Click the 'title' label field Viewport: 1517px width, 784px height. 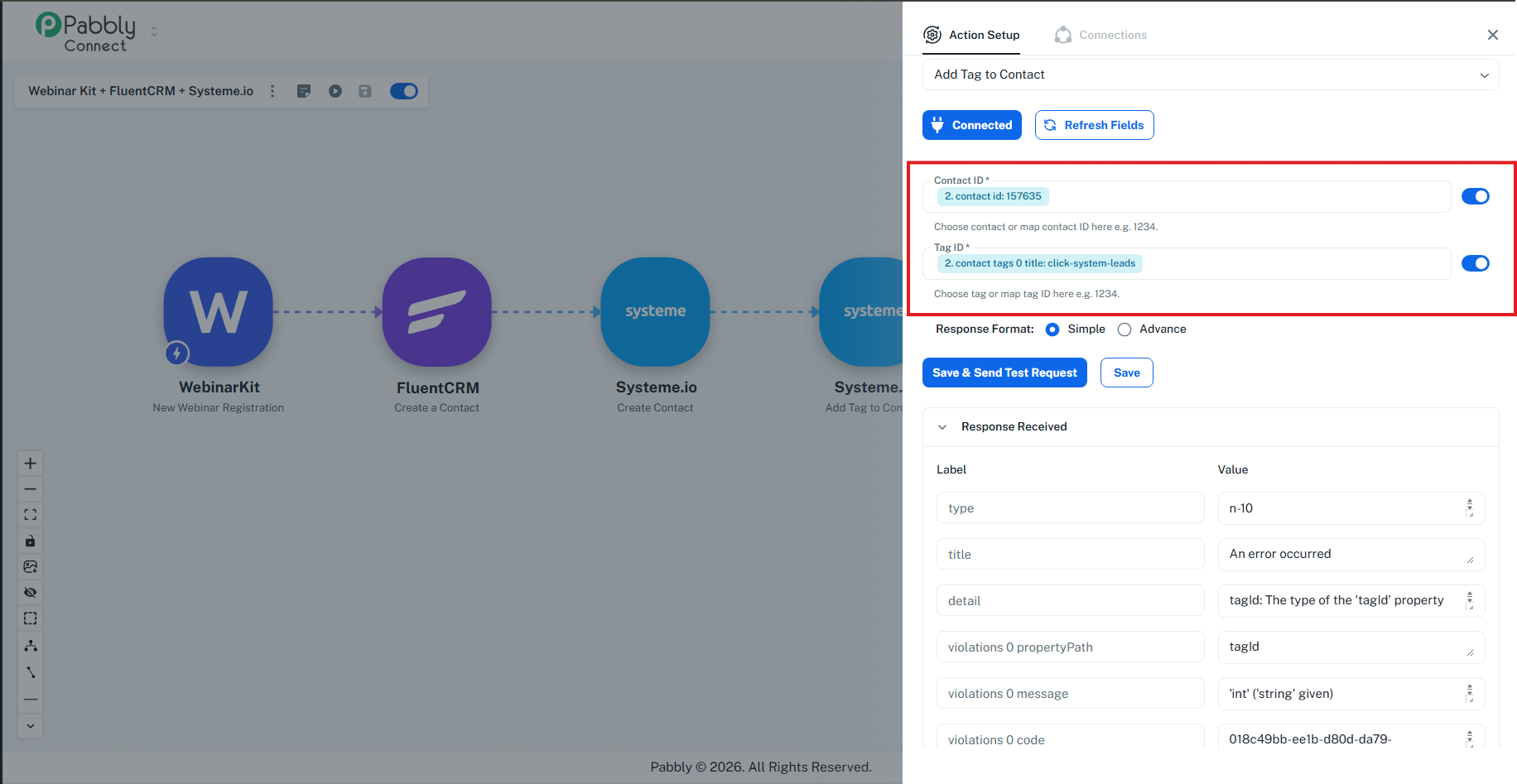tap(1071, 555)
